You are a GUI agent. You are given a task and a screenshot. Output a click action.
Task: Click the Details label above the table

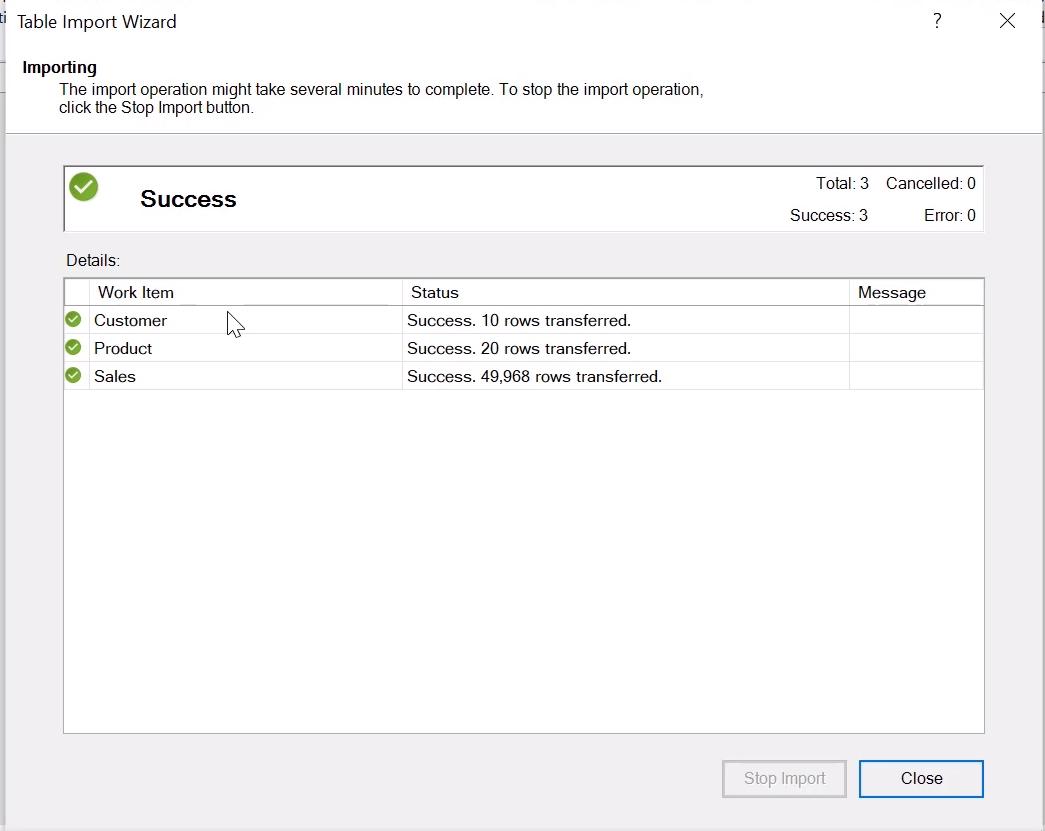click(x=92, y=260)
